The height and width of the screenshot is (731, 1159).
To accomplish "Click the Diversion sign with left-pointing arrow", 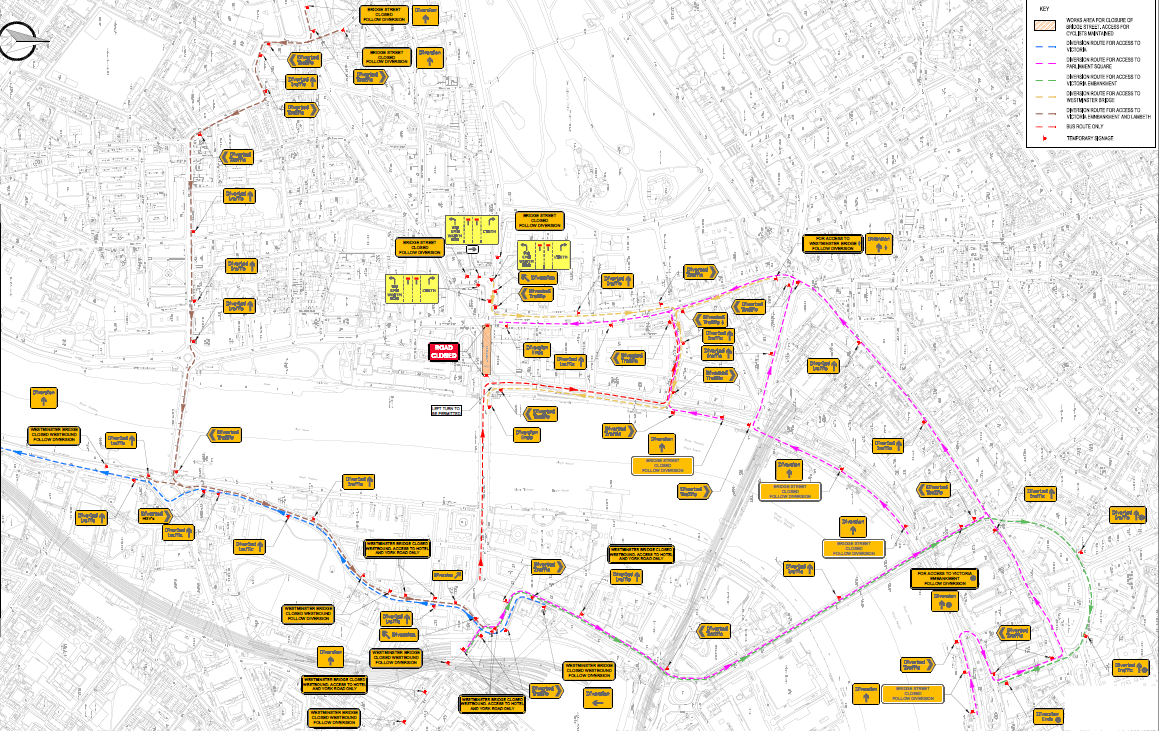I will click(x=597, y=697).
